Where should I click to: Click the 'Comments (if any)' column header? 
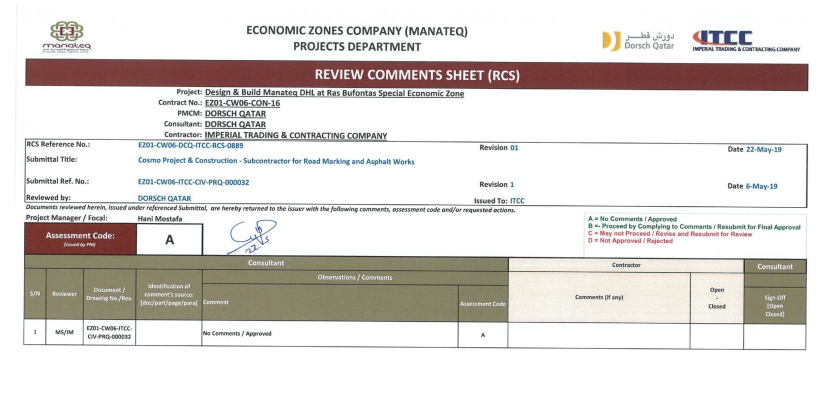[599, 297]
